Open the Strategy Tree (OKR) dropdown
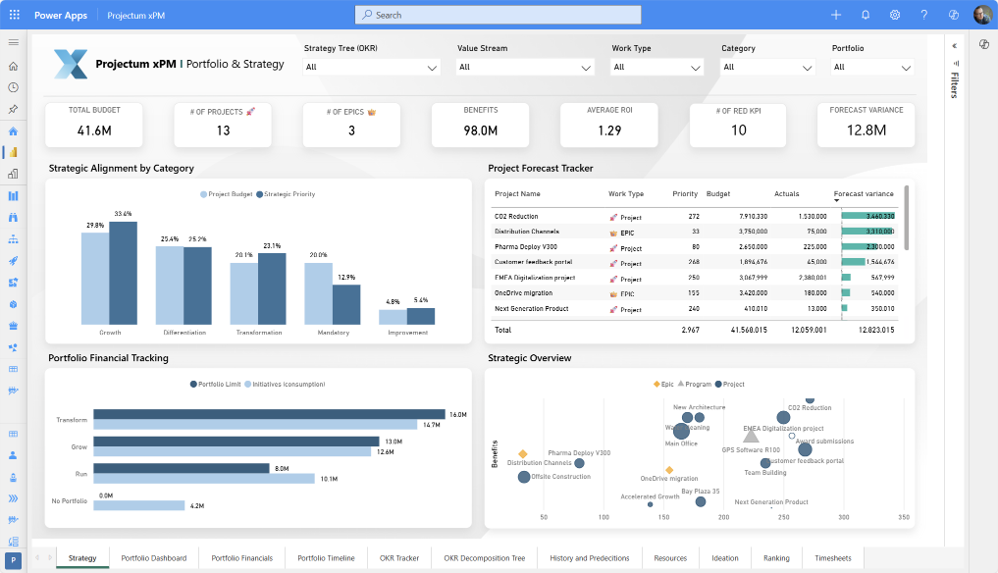Image resolution: width=998 pixels, height=573 pixels. (x=371, y=67)
